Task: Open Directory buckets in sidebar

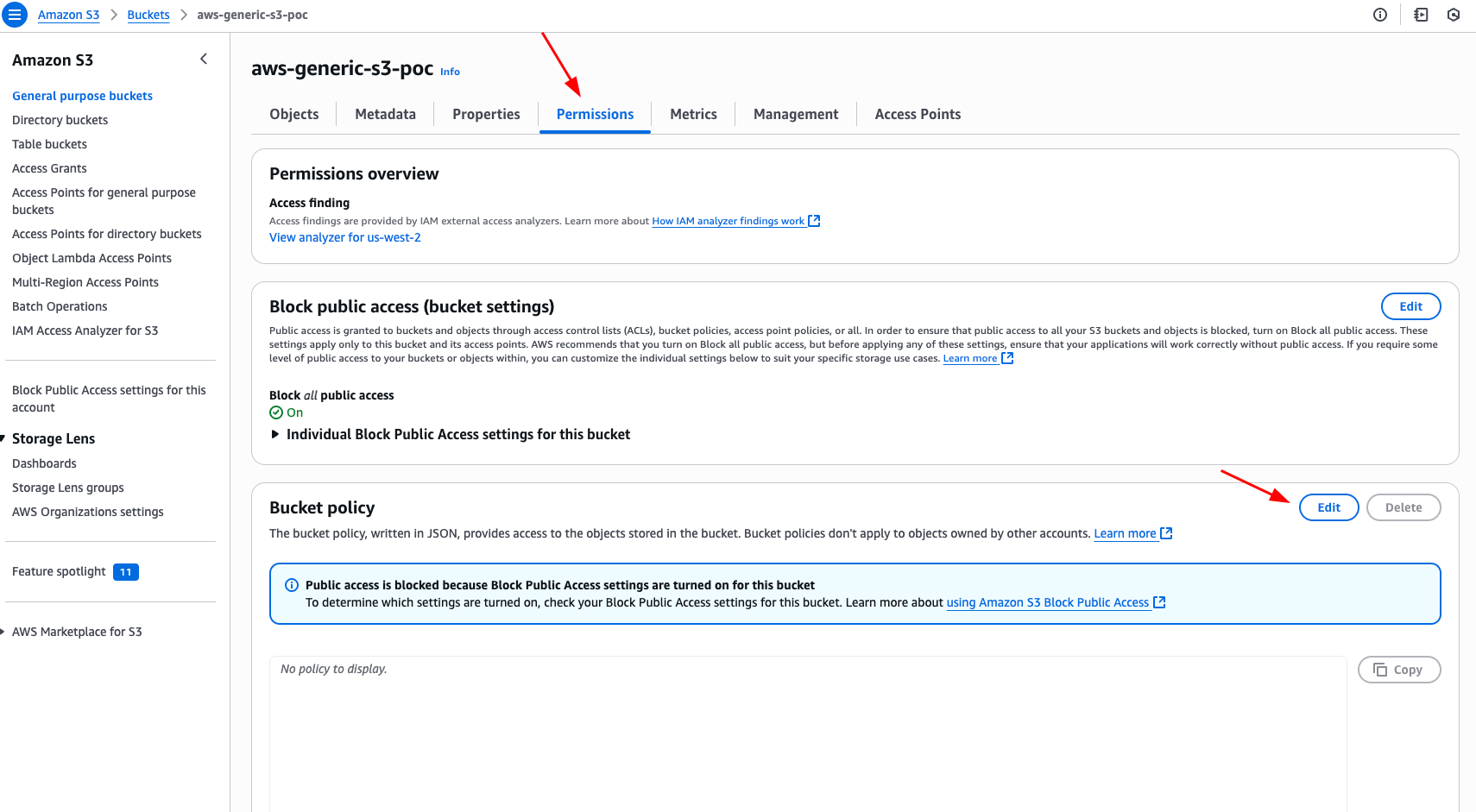Action: tap(60, 120)
